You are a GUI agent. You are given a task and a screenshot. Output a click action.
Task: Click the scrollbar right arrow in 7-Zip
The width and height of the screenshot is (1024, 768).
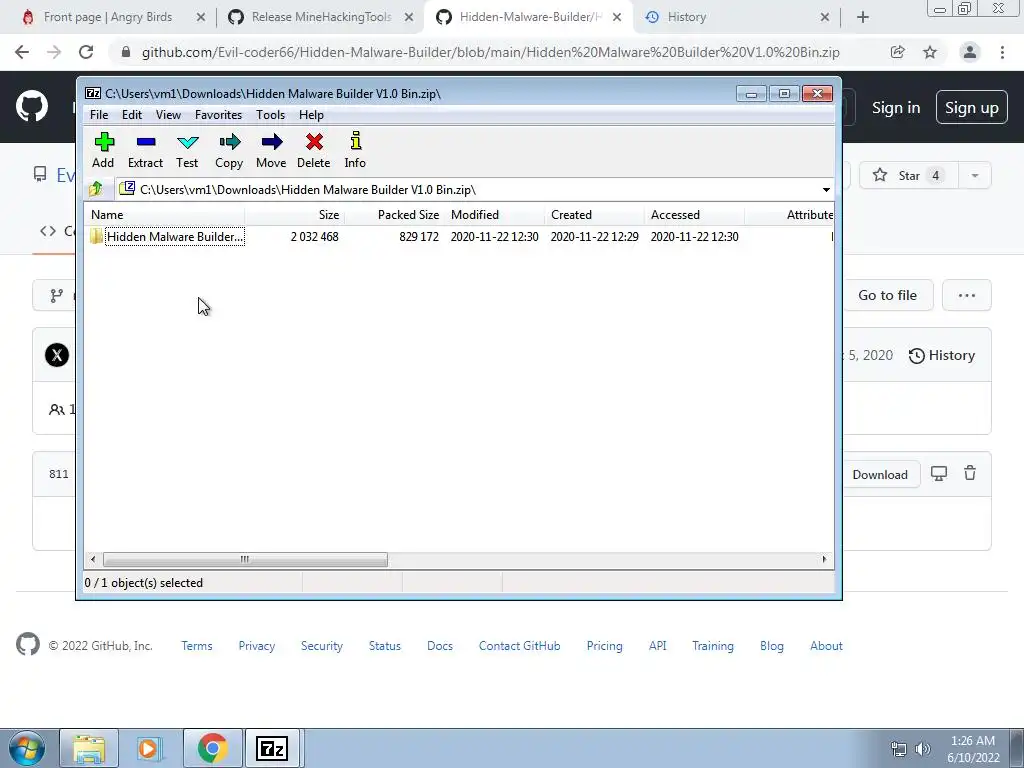pyautogui.click(x=824, y=560)
